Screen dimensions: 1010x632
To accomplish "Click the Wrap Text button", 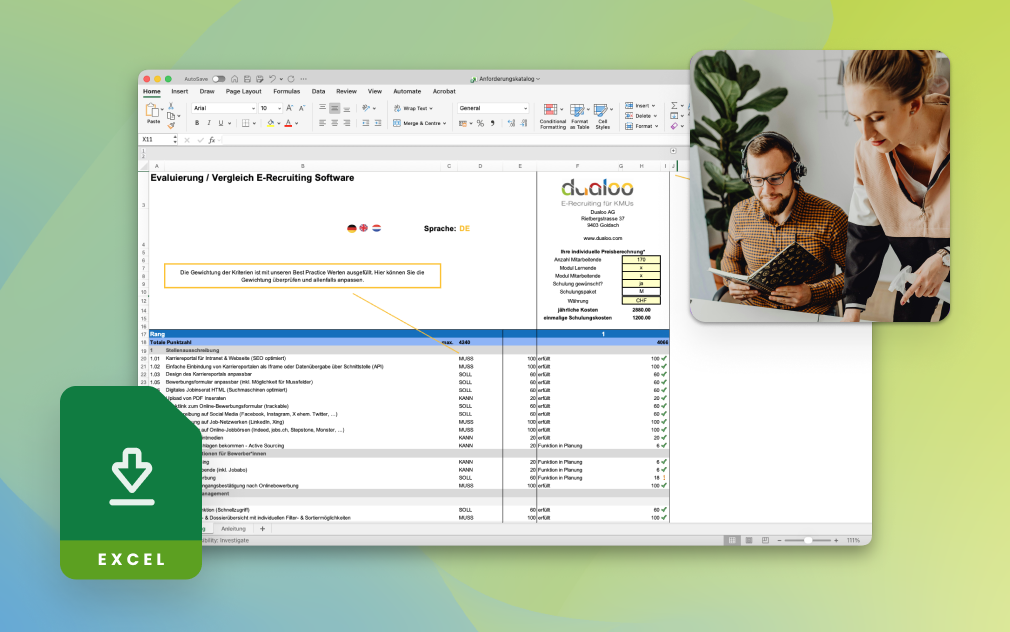I will pos(413,108).
